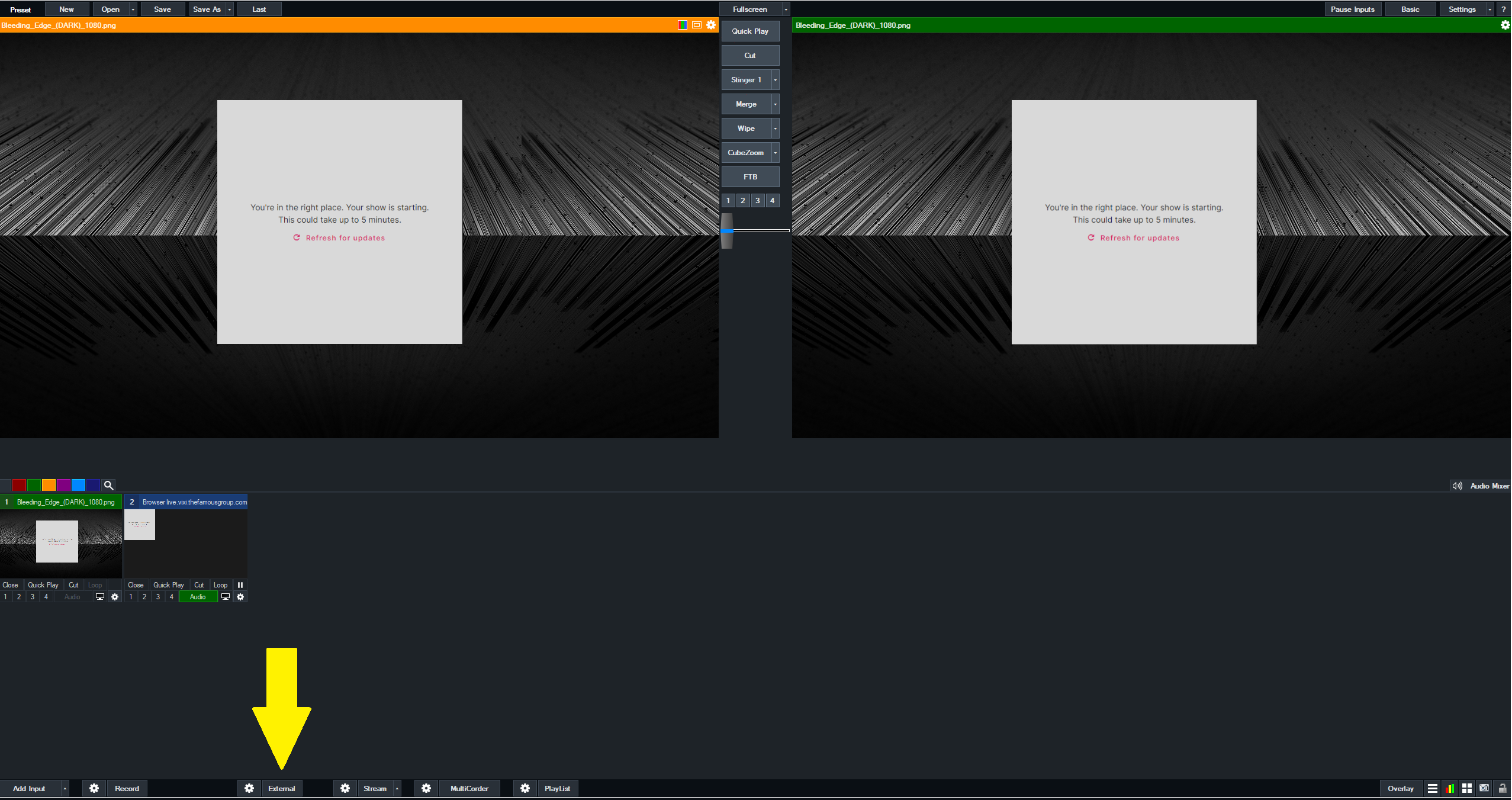This screenshot has width=1512, height=800.
Task: Open the statistics bar-graph icon
Action: tap(1449, 788)
